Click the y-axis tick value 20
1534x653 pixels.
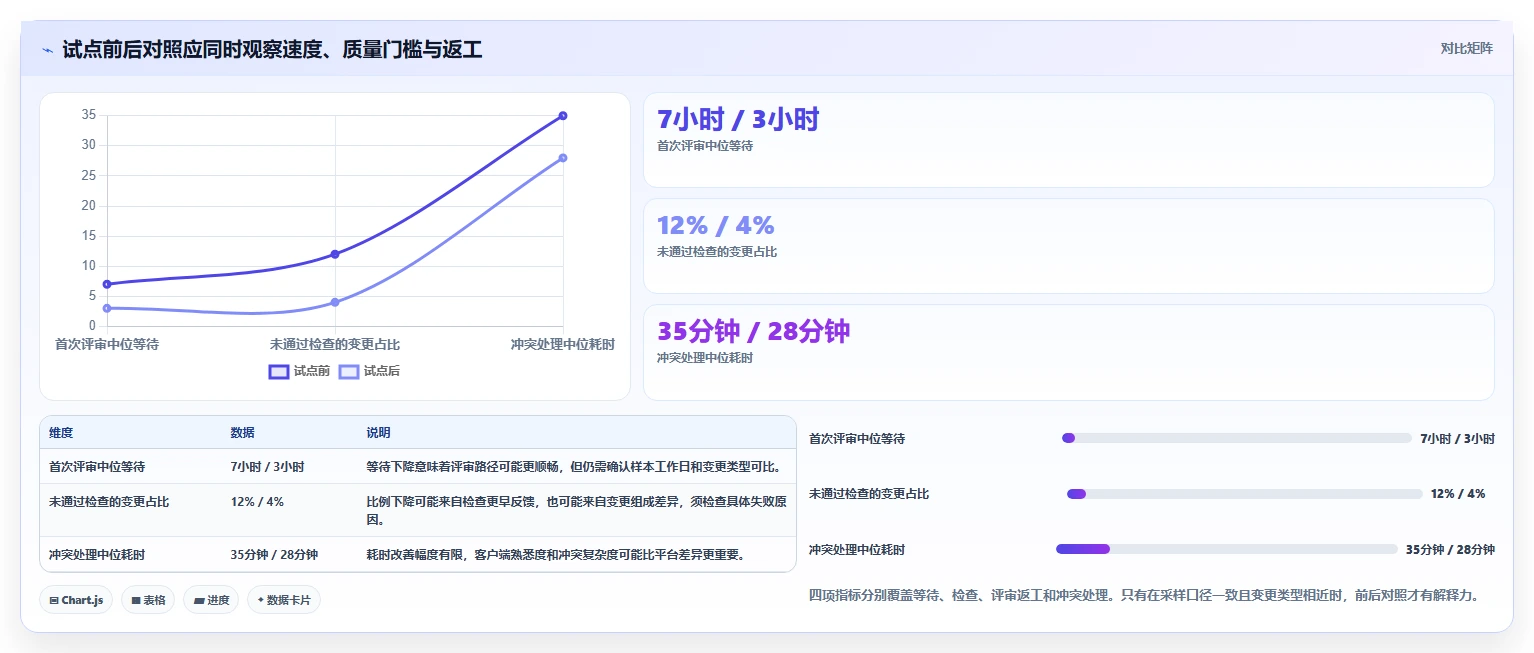tap(89, 206)
